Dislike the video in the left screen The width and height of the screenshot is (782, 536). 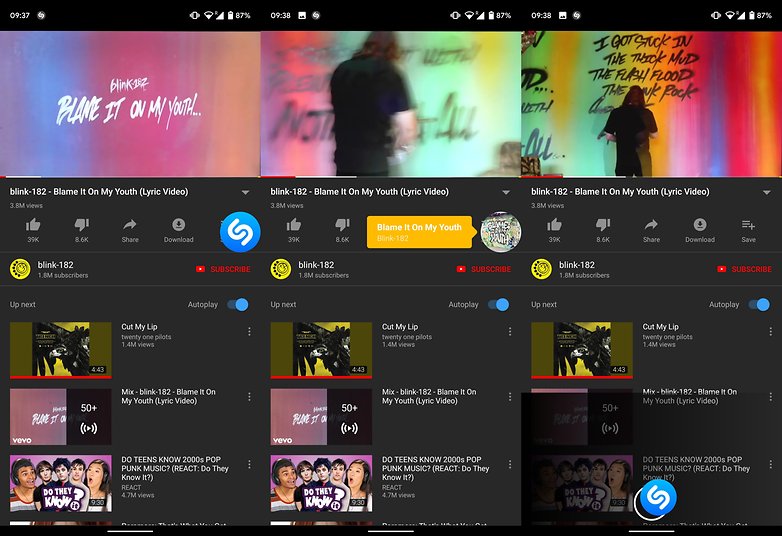[82, 225]
